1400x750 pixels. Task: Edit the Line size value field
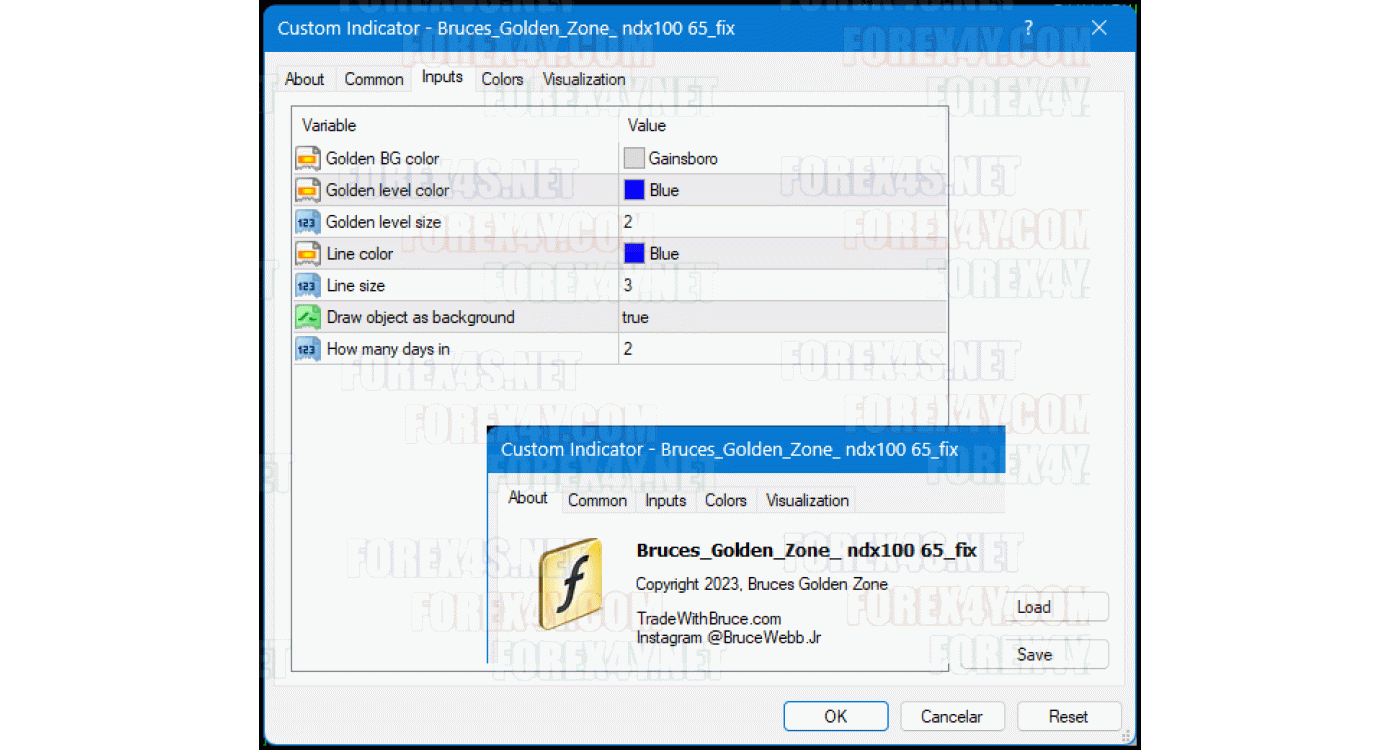(780, 286)
